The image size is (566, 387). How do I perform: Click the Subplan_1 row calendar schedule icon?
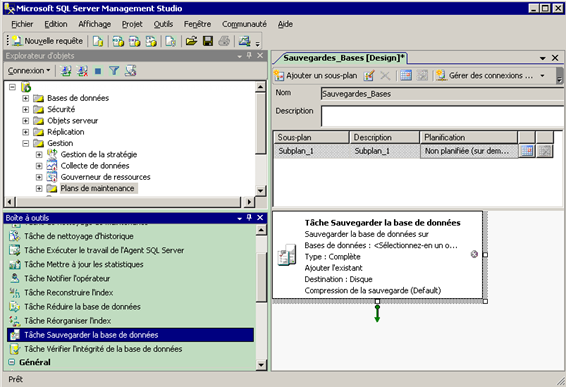point(527,151)
